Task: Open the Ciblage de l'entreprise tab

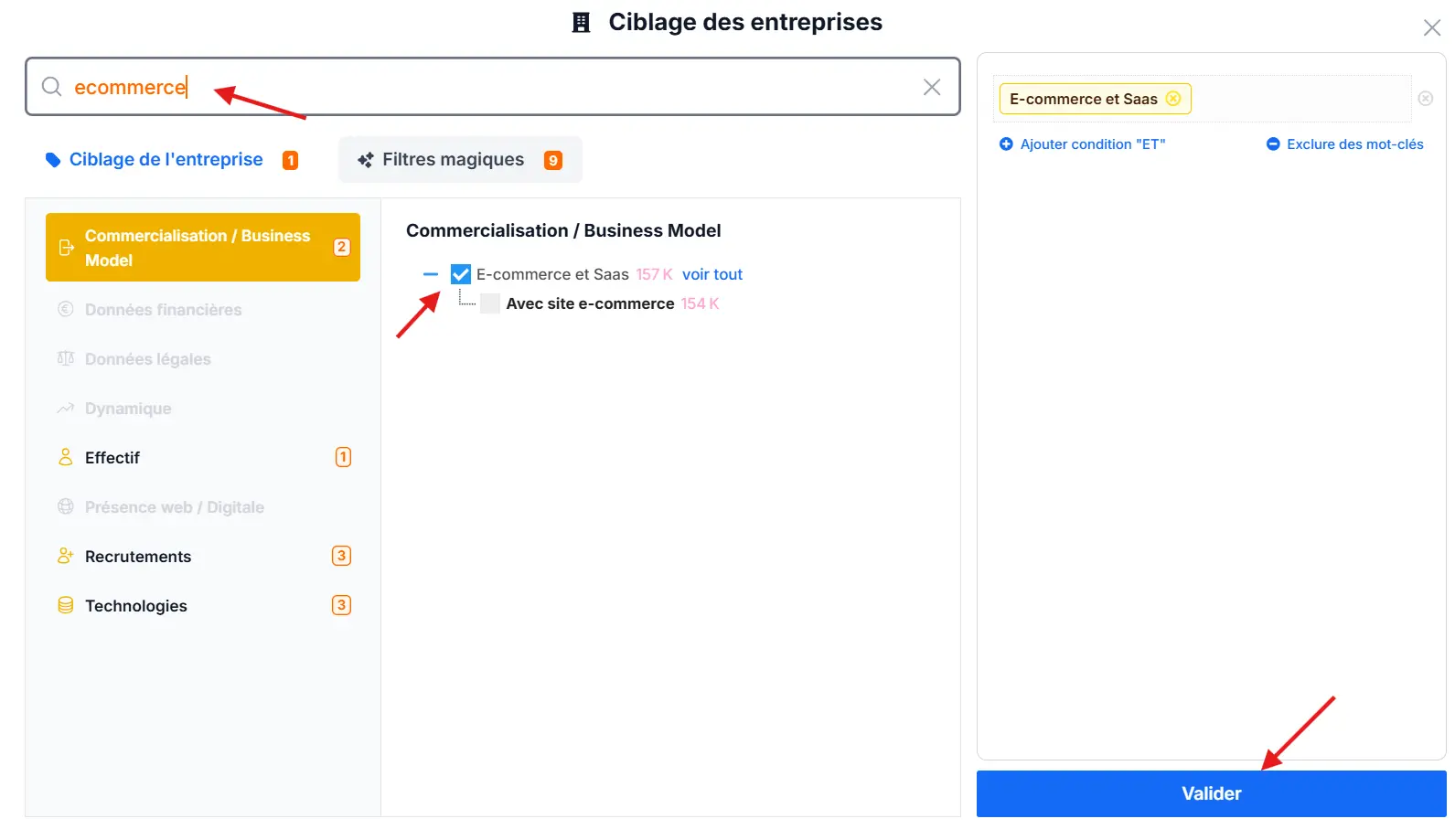Action: 173,160
